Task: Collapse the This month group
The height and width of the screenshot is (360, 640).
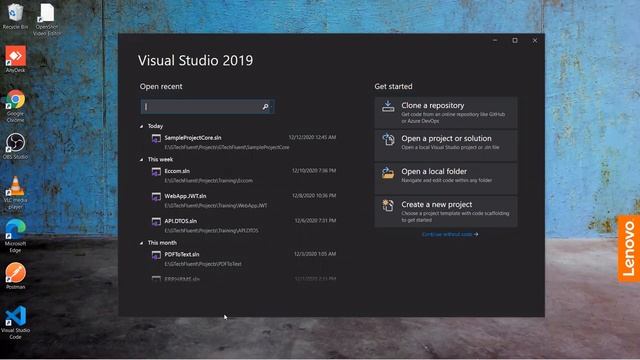Action: point(142,243)
